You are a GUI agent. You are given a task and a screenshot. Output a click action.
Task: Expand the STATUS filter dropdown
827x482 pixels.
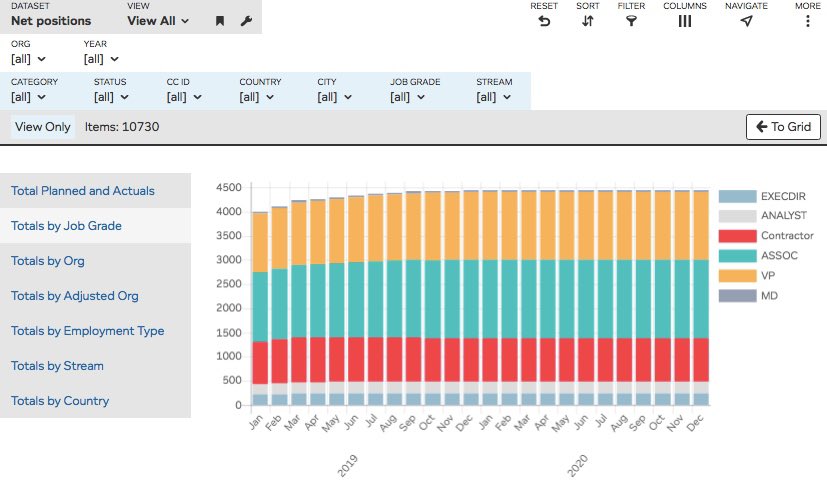[111, 97]
